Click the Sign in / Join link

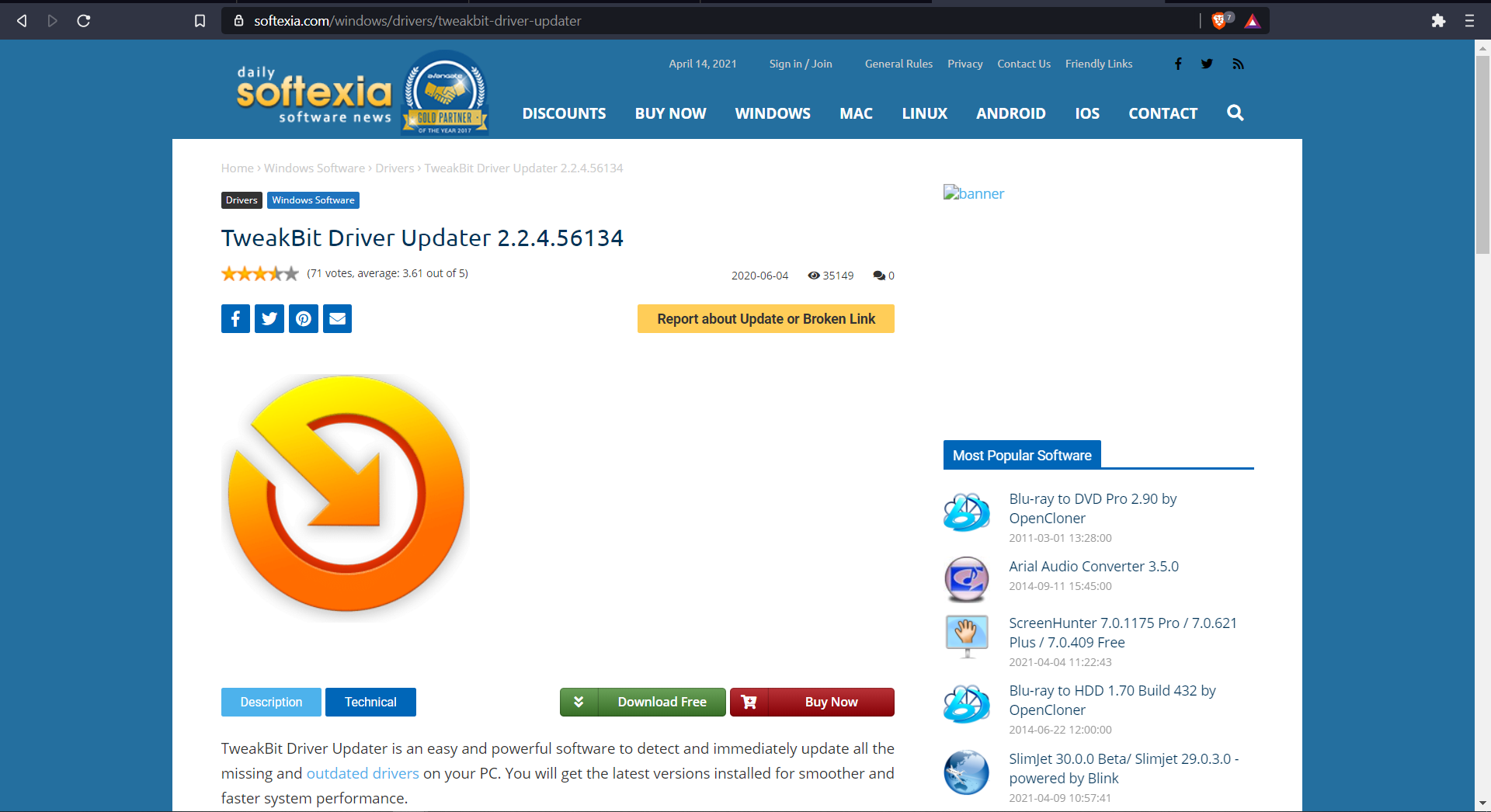801,64
